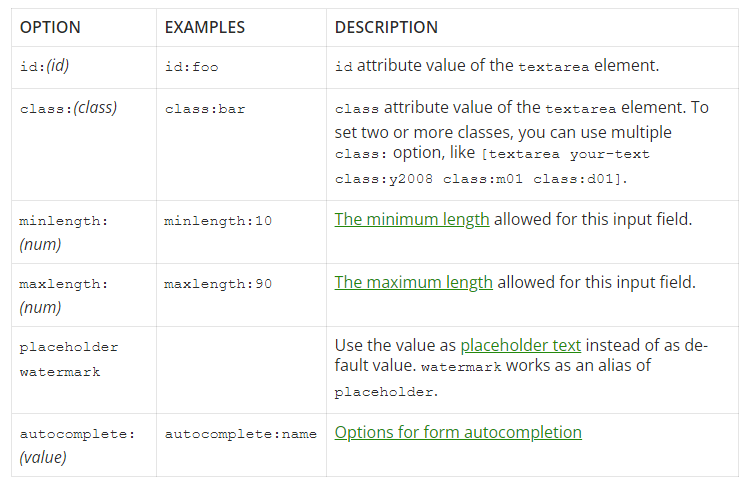Click the "placeholder text" hyperlink
748x484 pixels.
click(520, 346)
